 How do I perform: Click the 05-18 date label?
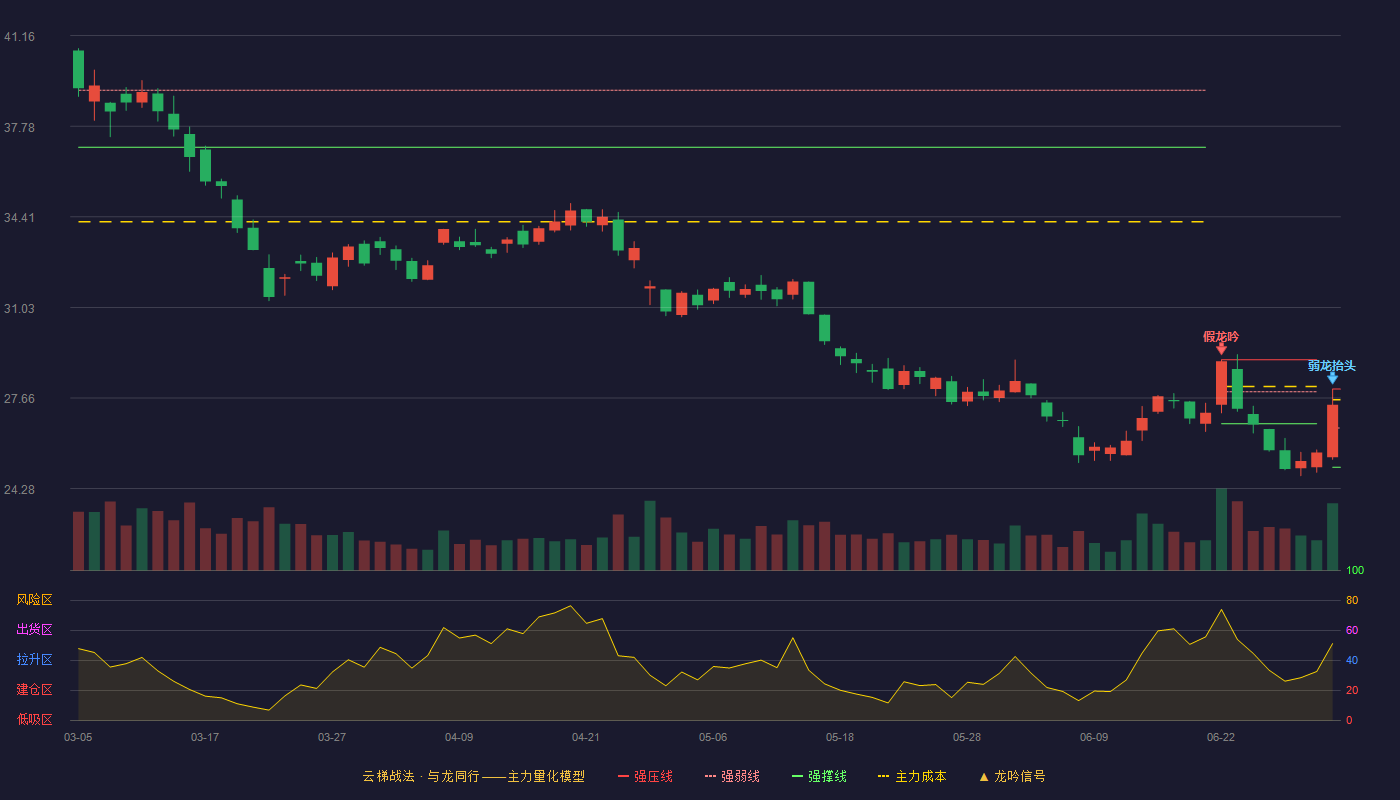(x=840, y=737)
